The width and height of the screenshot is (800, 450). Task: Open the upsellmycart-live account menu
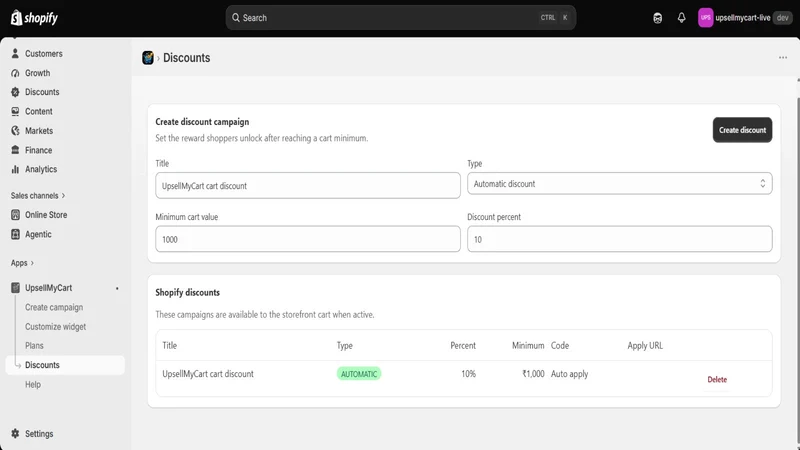coord(744,18)
